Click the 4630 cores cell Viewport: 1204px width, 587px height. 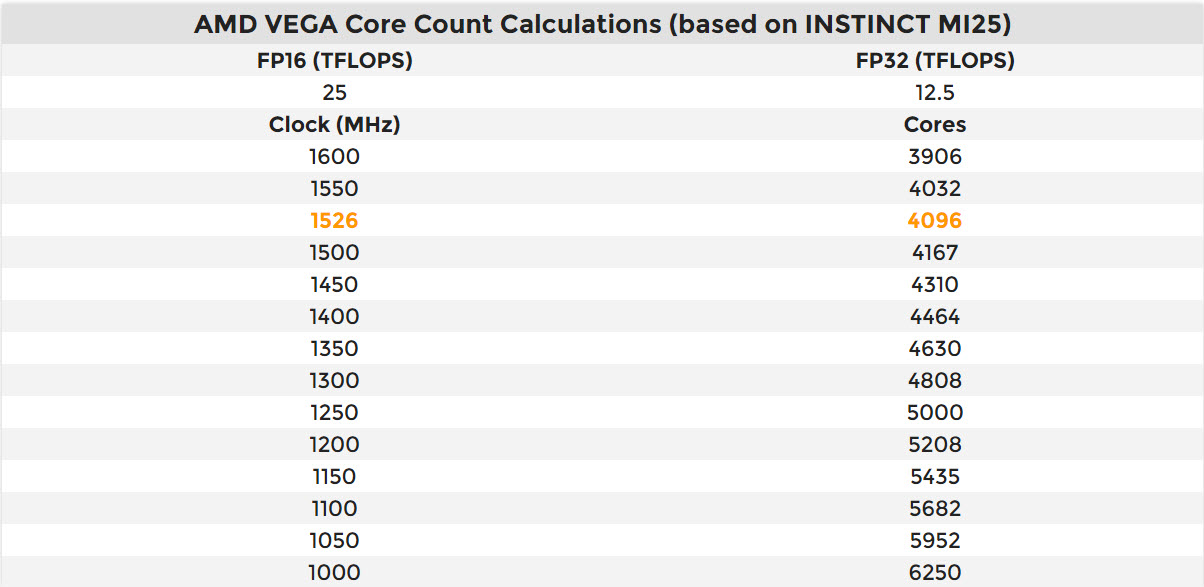click(x=935, y=349)
